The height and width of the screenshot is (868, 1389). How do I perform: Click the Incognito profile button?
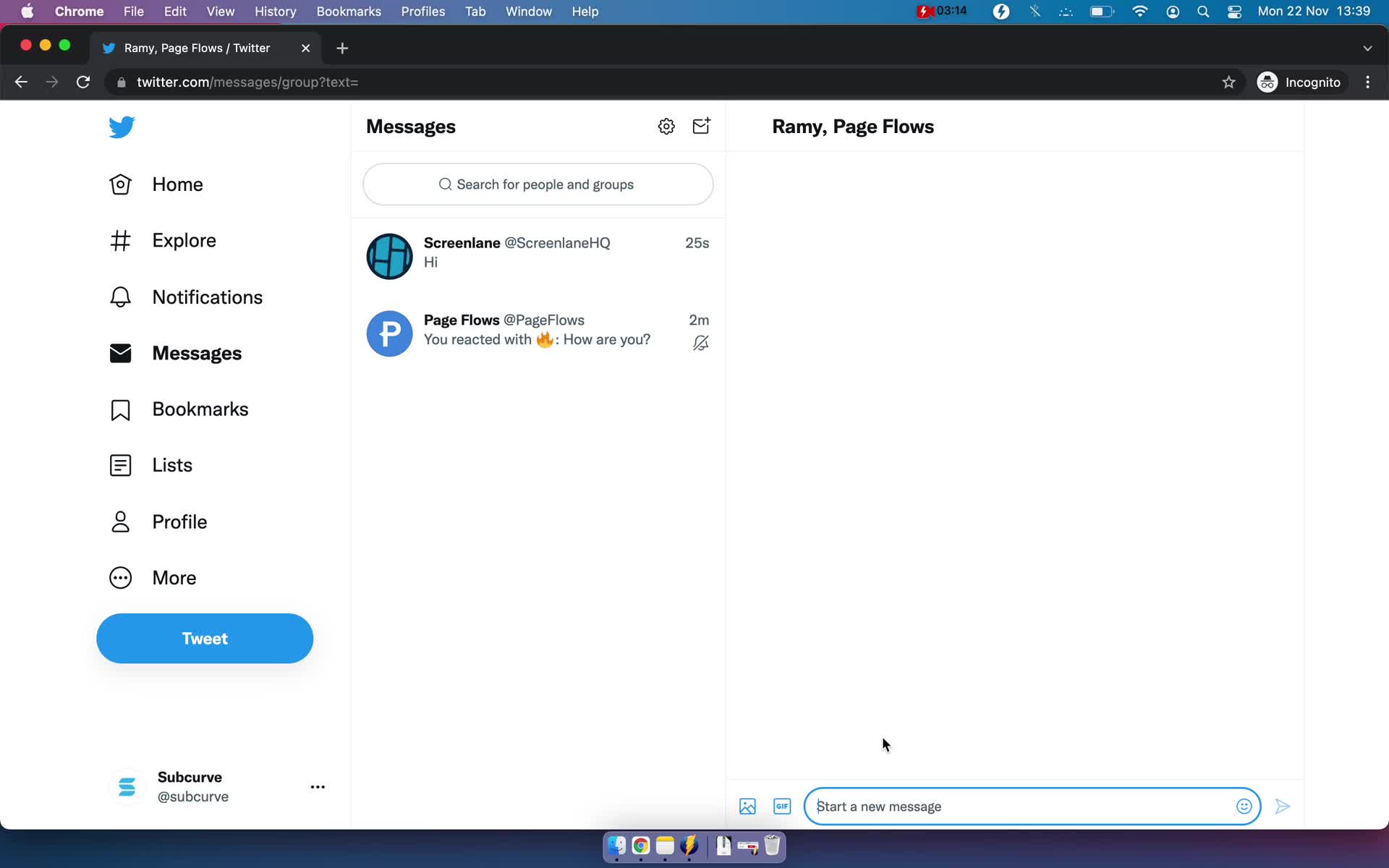[1299, 82]
